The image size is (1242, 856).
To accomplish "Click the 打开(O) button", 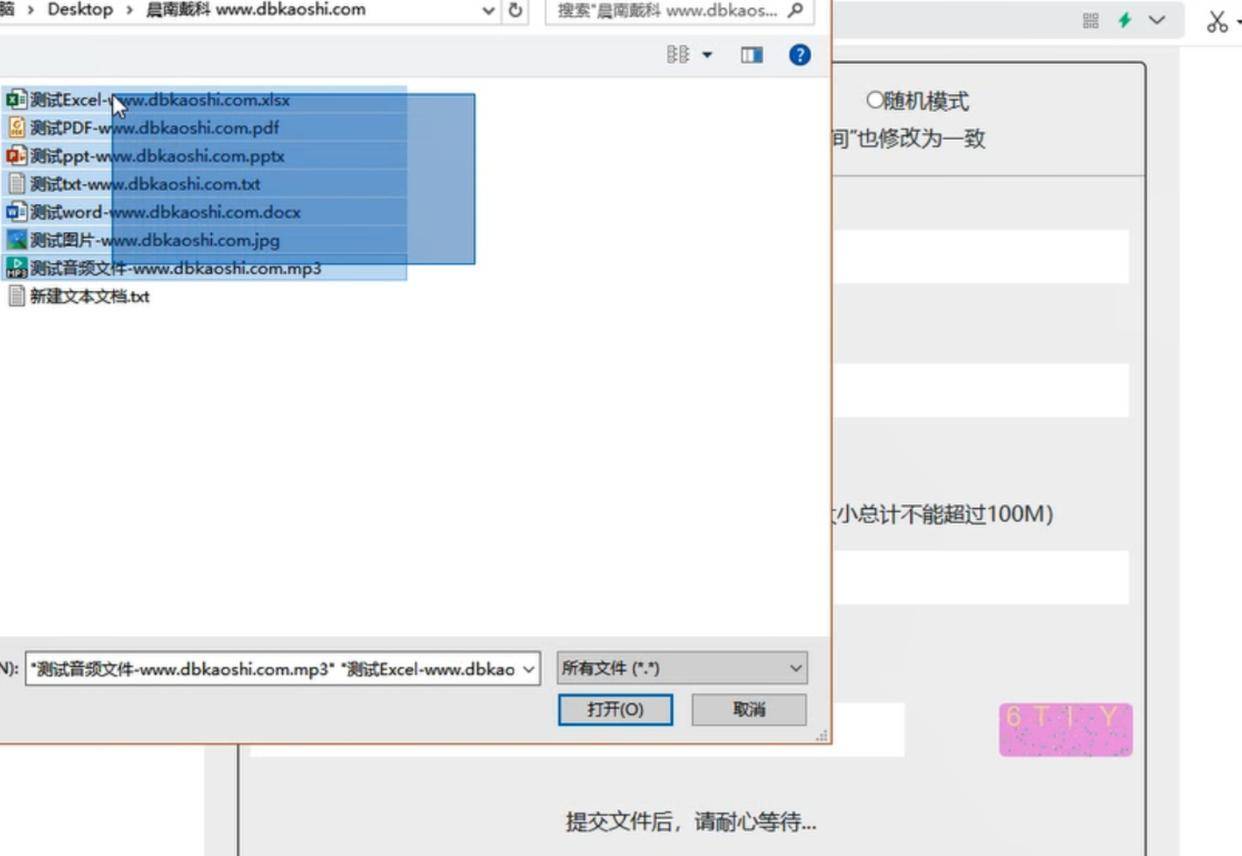I will click(615, 710).
